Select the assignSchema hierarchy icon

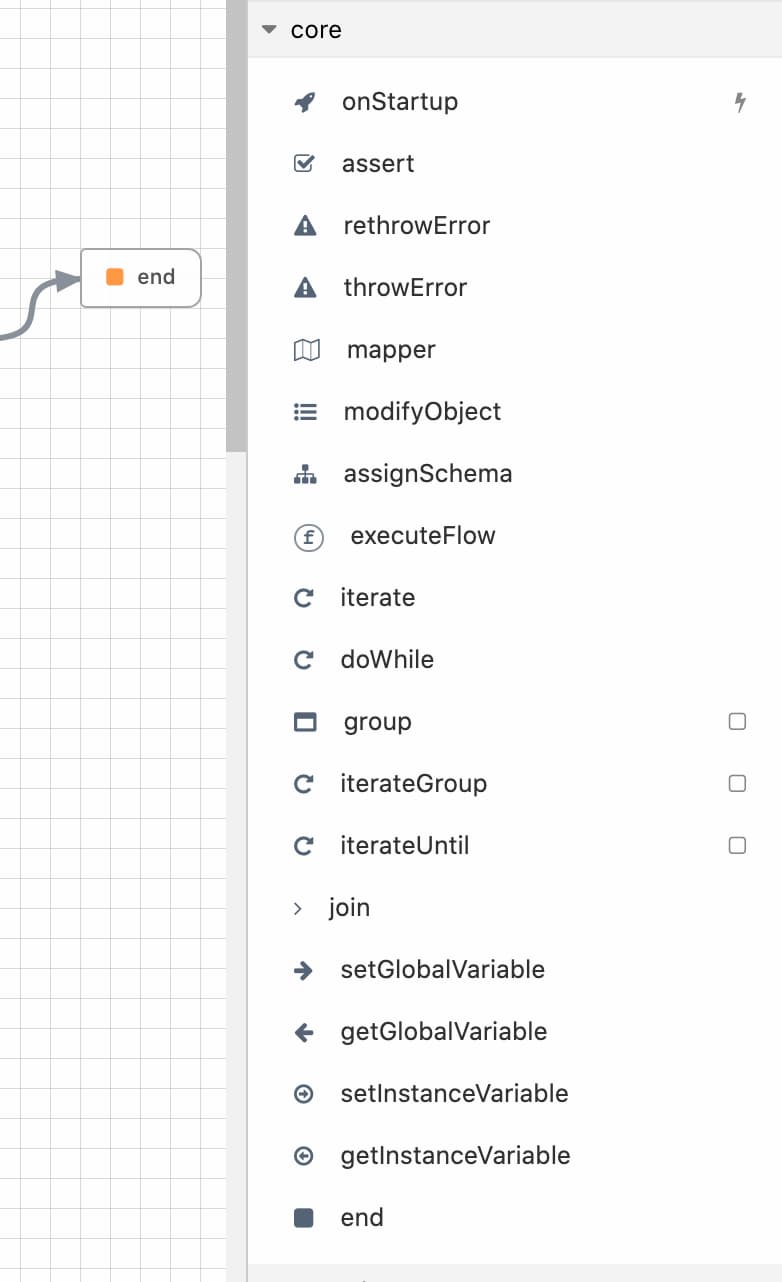(x=305, y=474)
